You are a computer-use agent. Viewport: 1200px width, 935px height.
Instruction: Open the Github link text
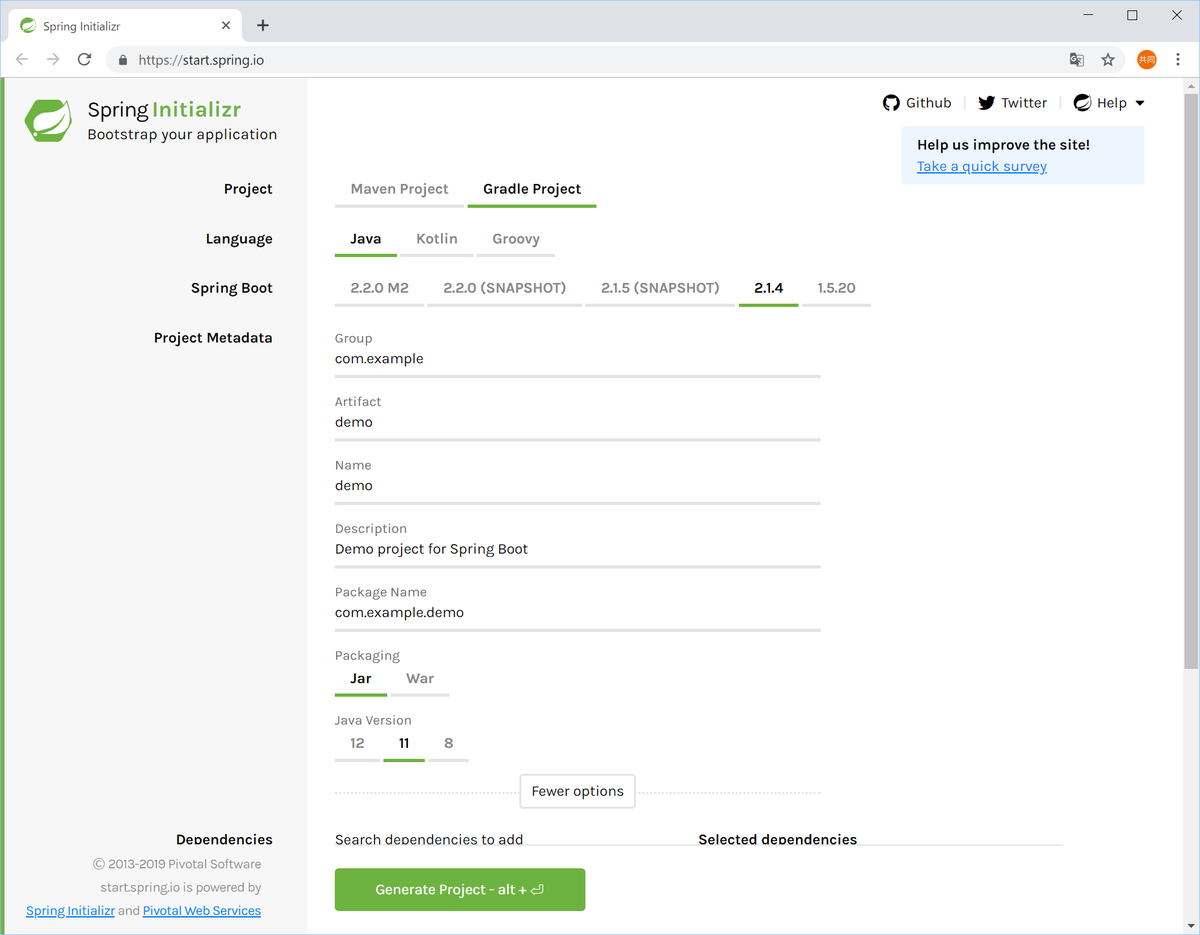point(928,103)
